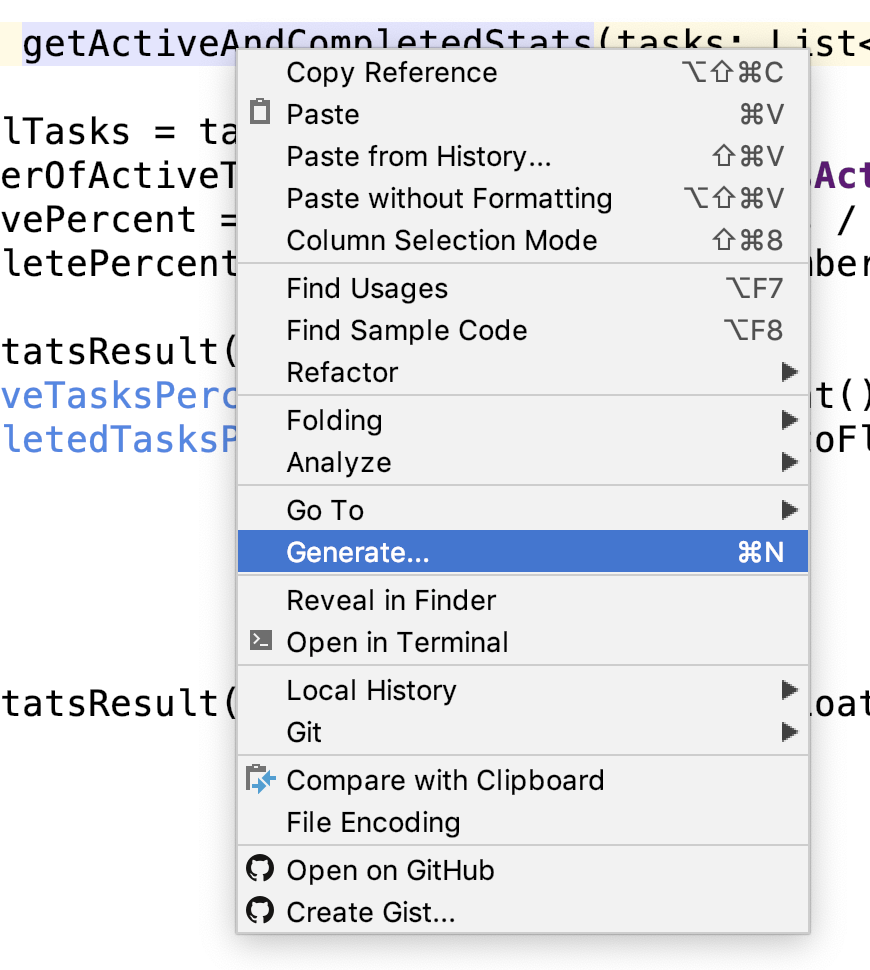870x970 pixels.
Task: Open the Local History submenu
Action: tap(790, 690)
